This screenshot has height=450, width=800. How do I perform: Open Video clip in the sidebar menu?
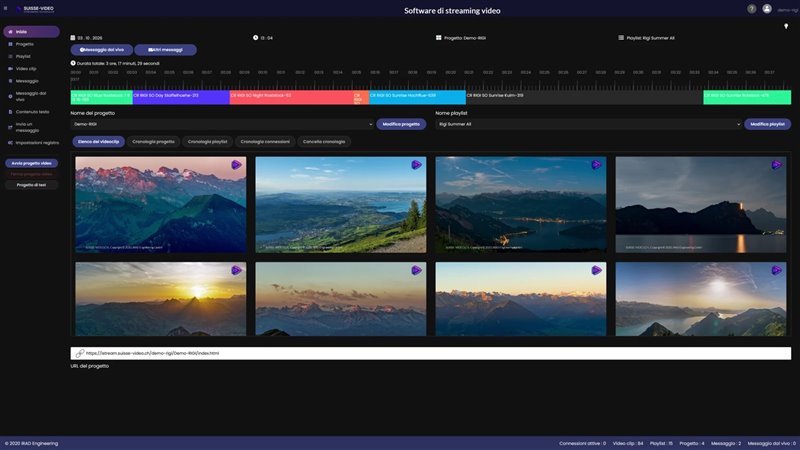(x=26, y=69)
